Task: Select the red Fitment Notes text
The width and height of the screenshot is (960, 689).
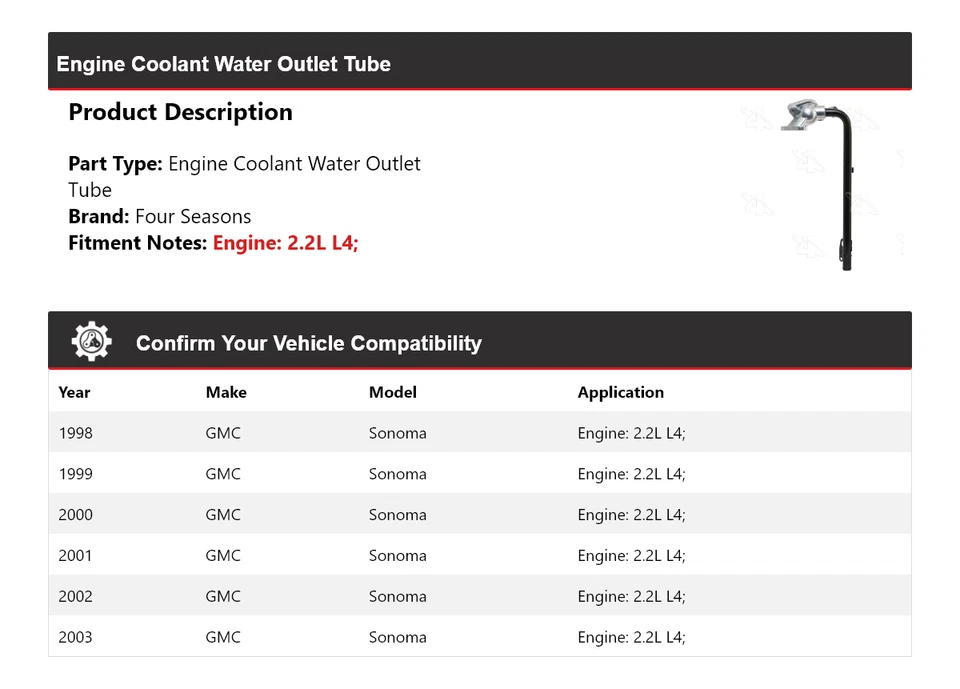Action: [285, 243]
